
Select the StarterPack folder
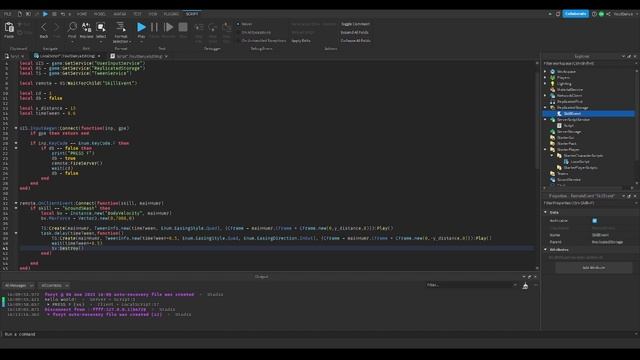(567, 144)
